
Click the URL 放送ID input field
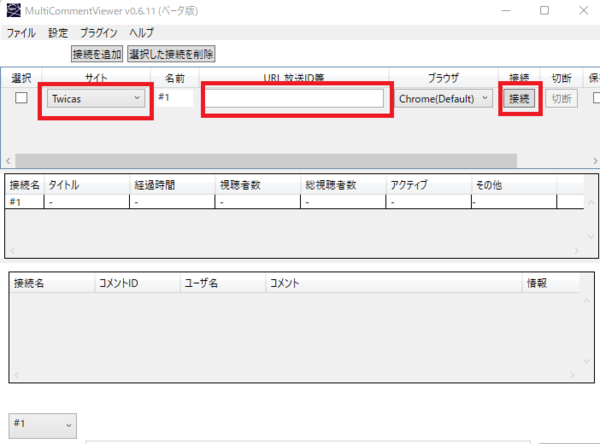294,98
